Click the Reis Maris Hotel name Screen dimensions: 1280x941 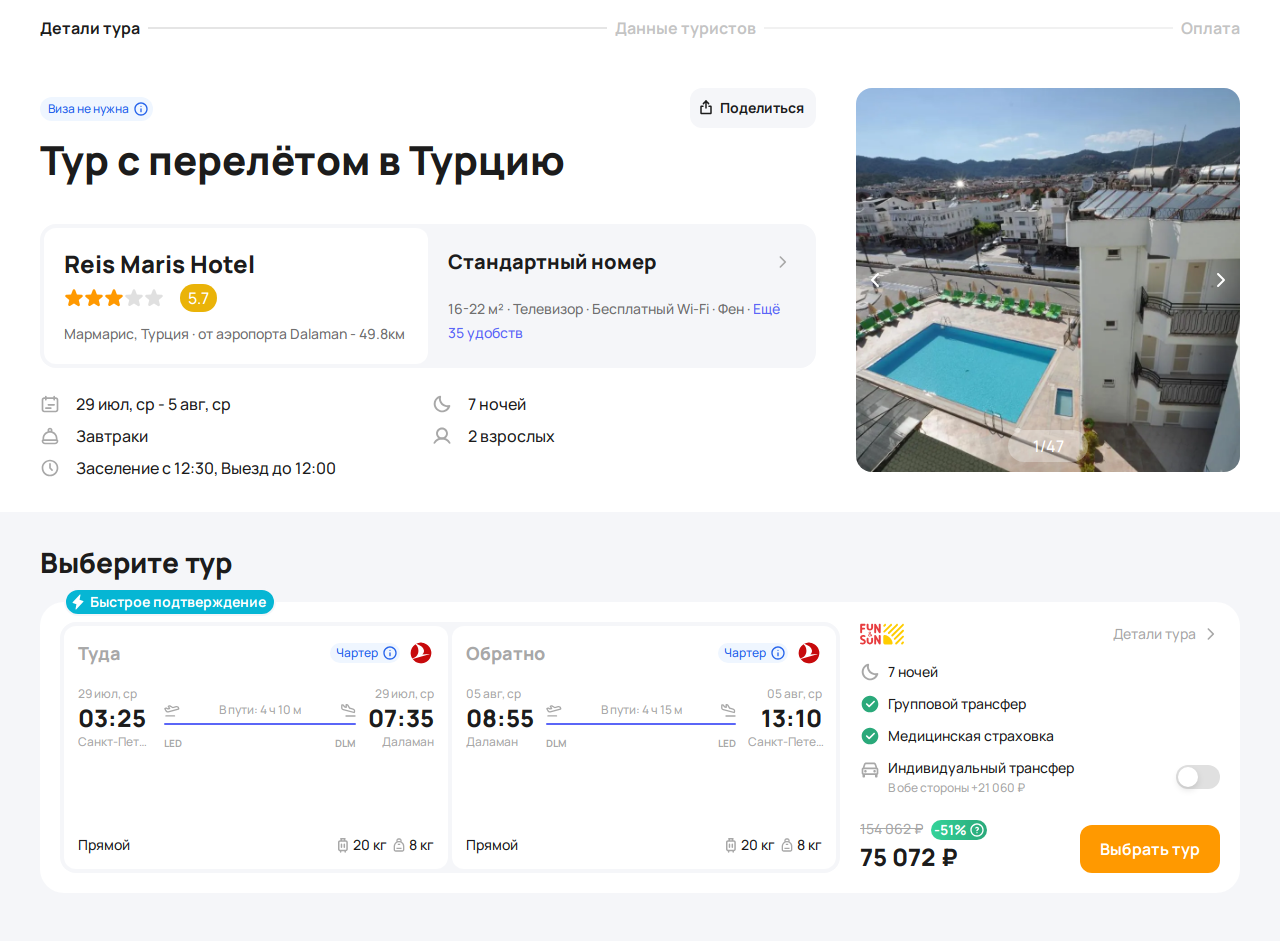(160, 265)
